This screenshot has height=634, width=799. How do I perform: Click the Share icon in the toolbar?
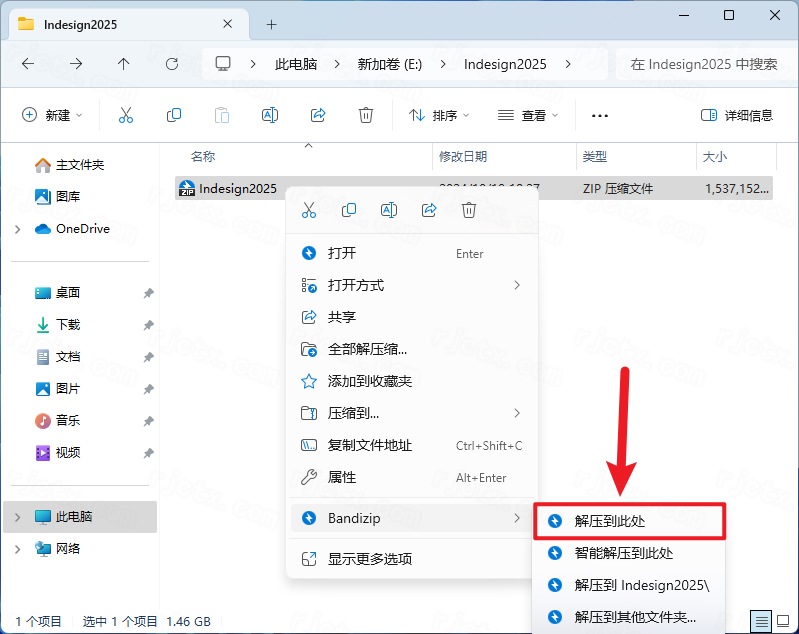coord(318,115)
